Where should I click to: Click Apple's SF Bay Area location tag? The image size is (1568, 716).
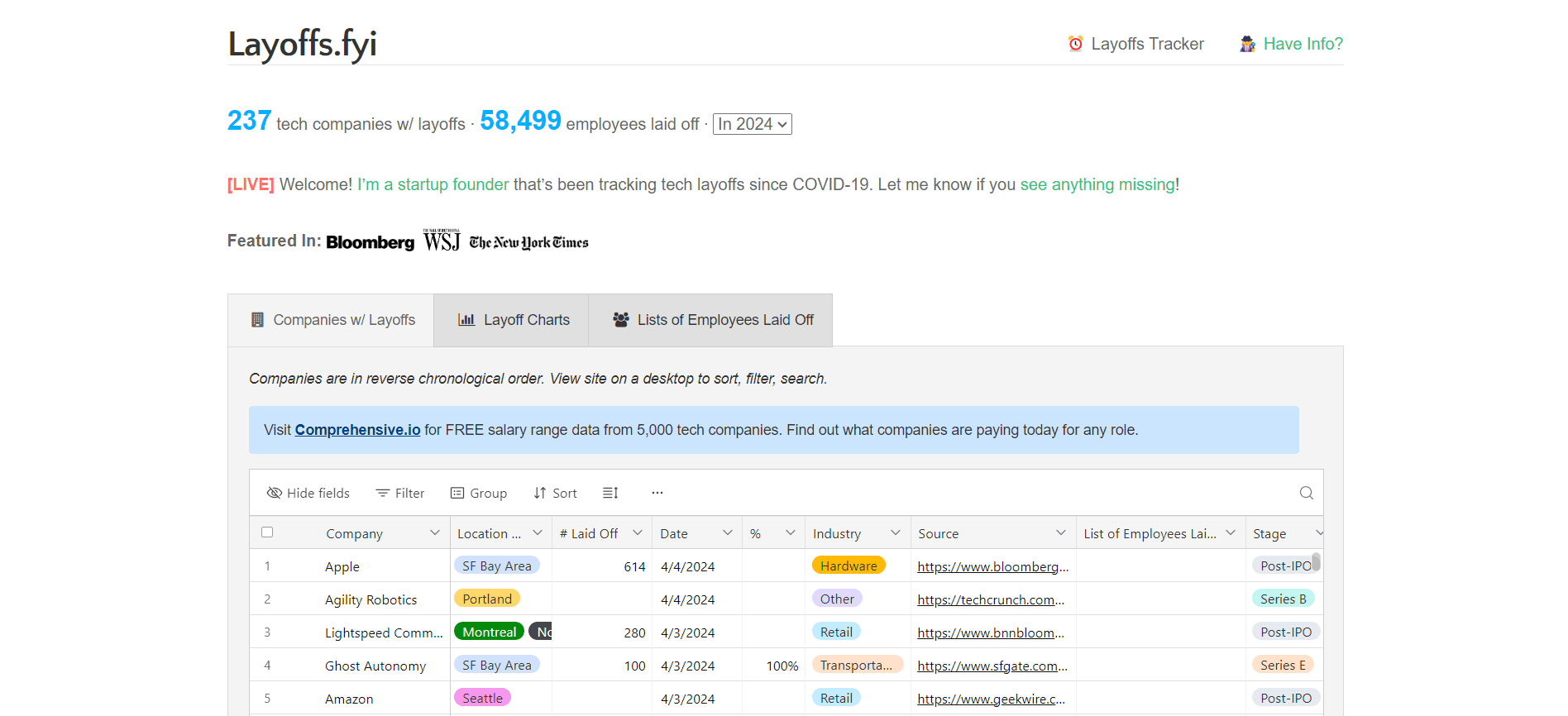pos(497,566)
